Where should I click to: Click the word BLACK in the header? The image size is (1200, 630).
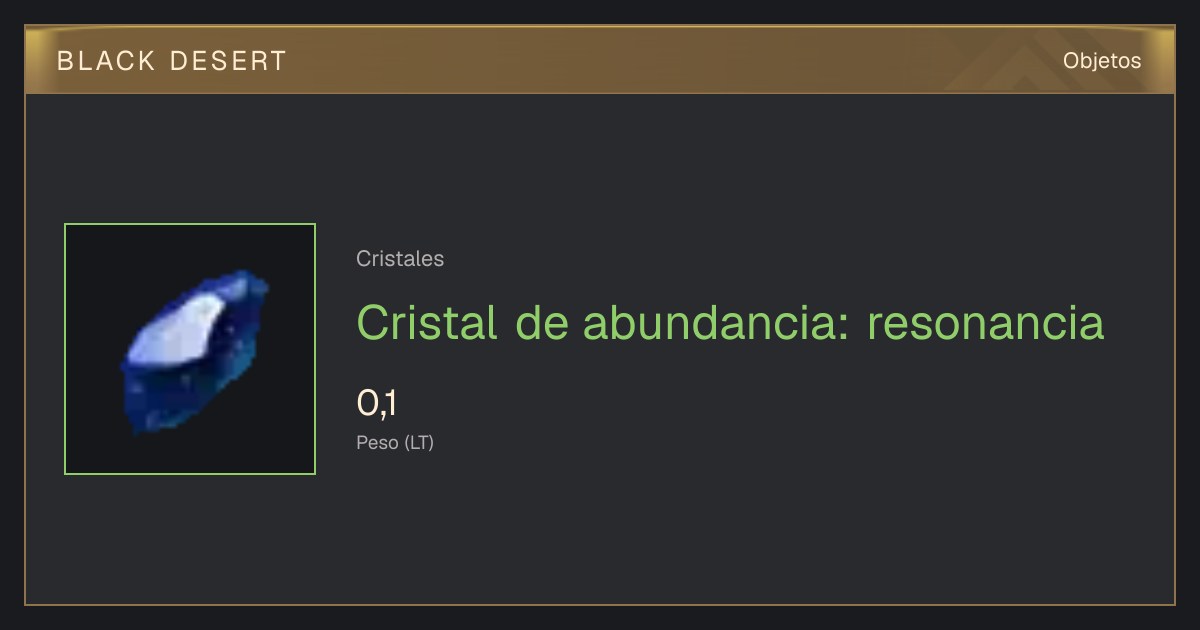pos(106,61)
